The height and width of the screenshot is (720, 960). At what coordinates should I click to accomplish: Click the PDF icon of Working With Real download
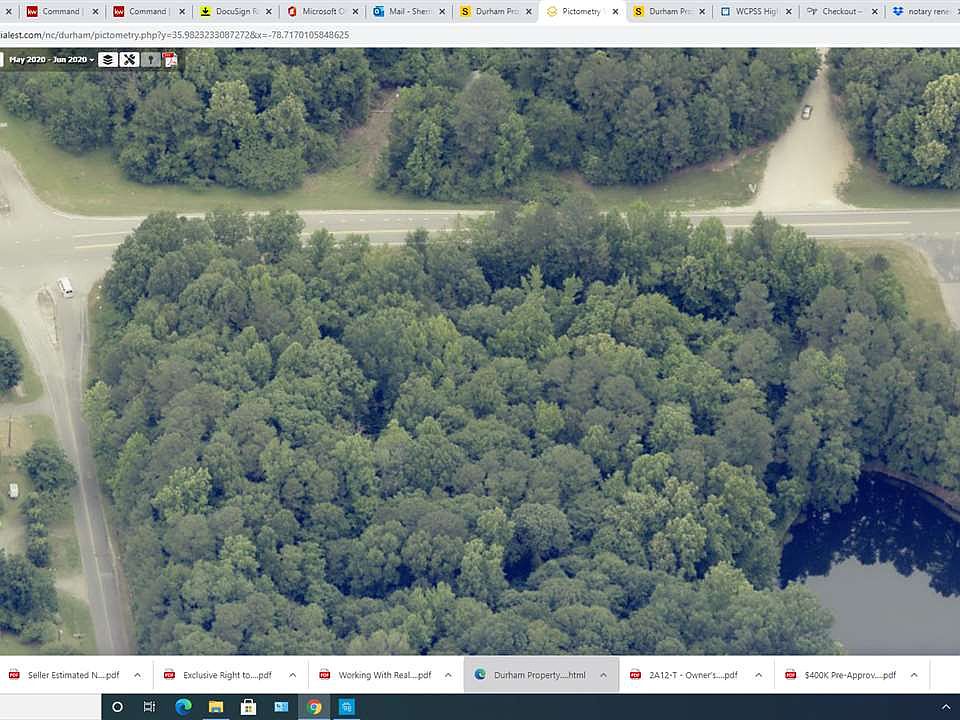pyautogui.click(x=324, y=675)
